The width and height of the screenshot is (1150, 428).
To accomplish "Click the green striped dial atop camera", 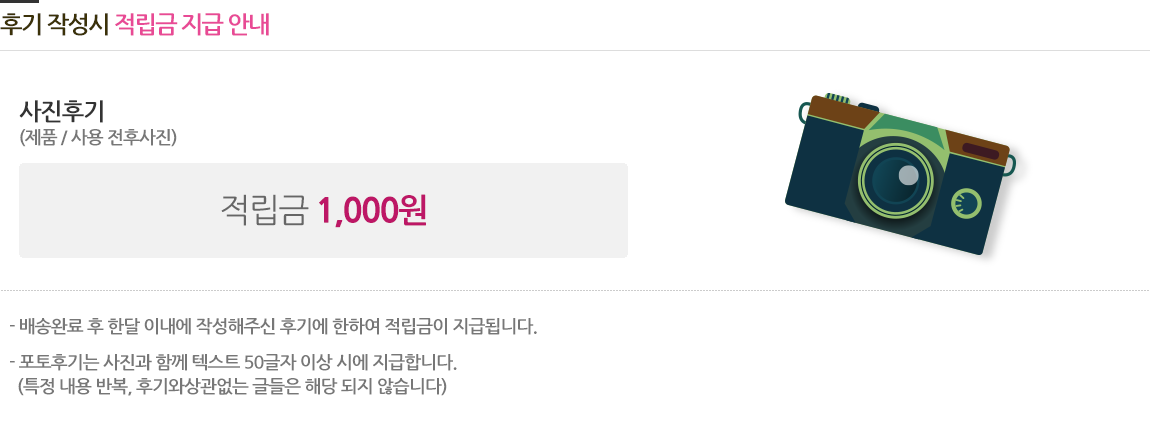I will [x=838, y=99].
